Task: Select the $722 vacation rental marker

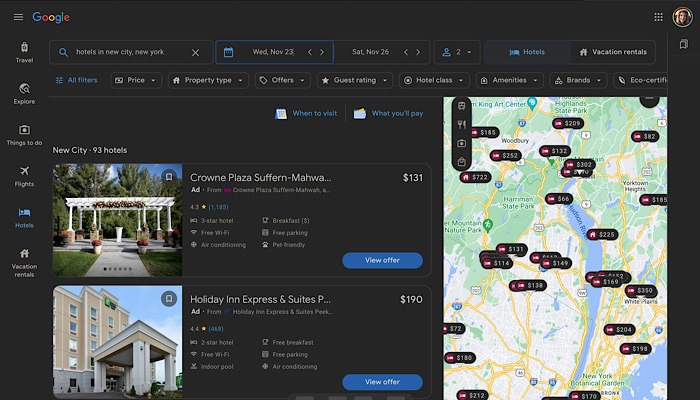Action: pos(475,177)
